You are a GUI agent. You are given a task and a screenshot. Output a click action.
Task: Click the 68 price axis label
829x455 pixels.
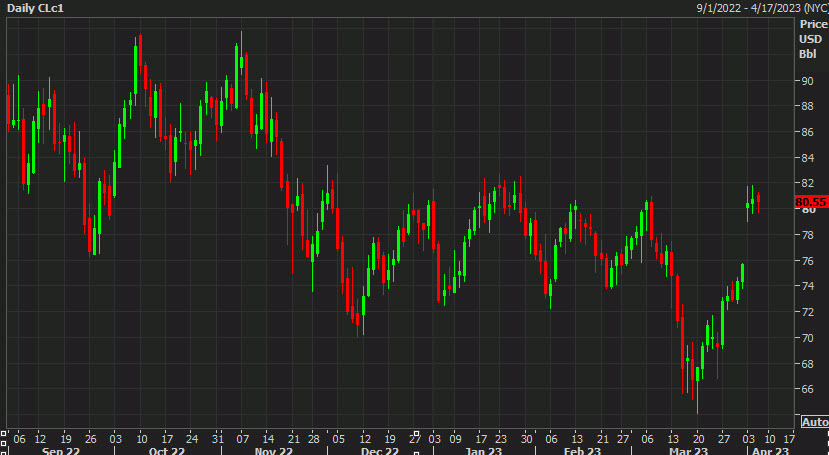point(807,364)
